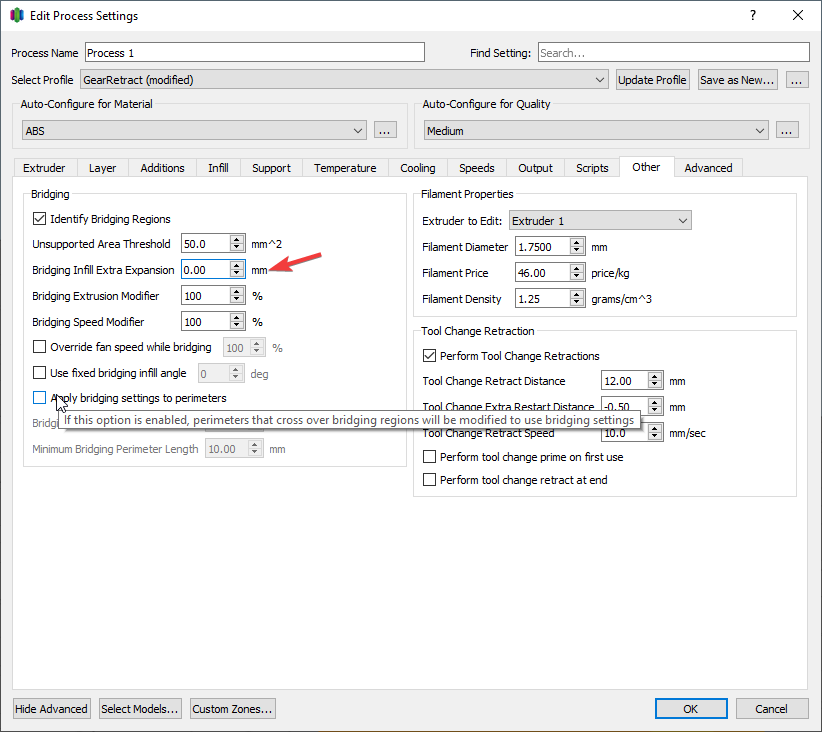
Task: Open profile options ellipsis button
Action: (x=796, y=80)
